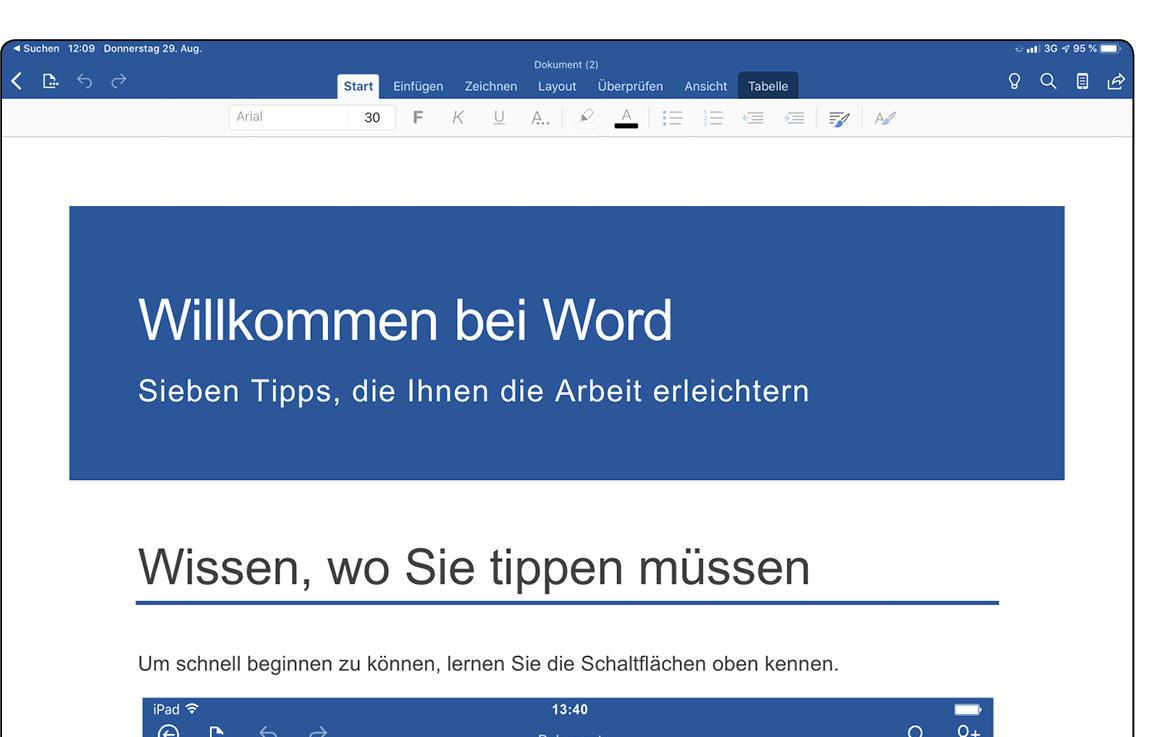This screenshot has height=737, width=1168.
Task: Return to Suchen app via status bar
Action: pos(36,48)
